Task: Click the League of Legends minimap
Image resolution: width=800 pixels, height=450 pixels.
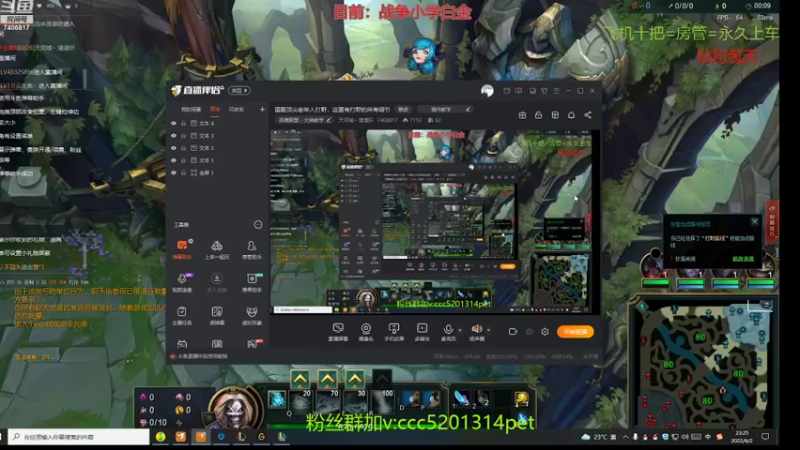Action: pos(705,363)
